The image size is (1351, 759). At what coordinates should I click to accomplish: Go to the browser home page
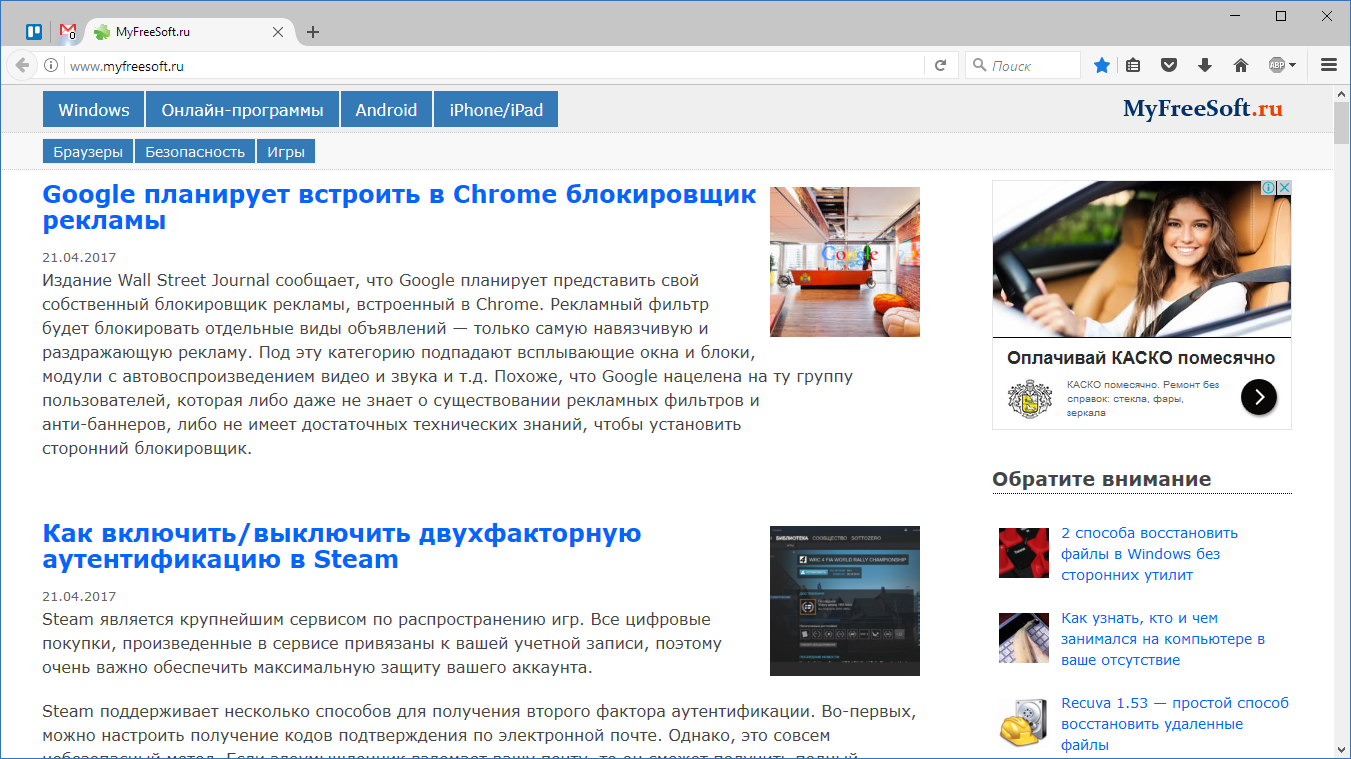point(1241,66)
